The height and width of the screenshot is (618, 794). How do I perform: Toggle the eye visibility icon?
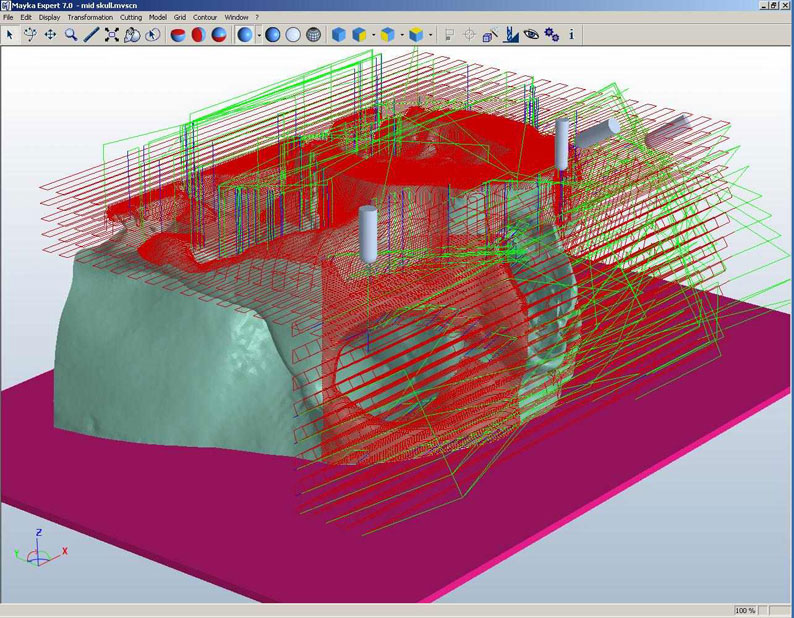coord(531,35)
